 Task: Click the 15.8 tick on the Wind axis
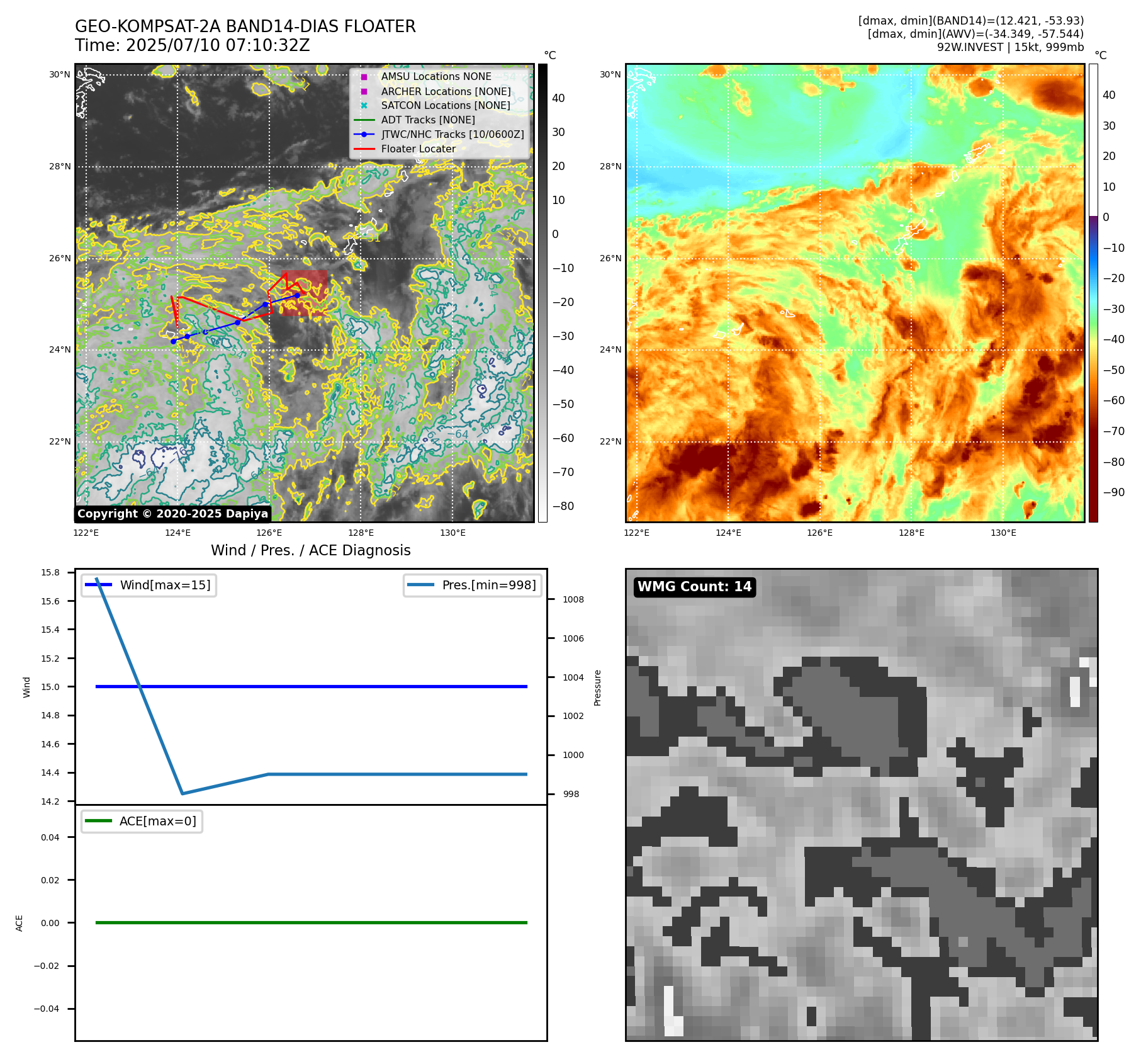click(x=50, y=572)
